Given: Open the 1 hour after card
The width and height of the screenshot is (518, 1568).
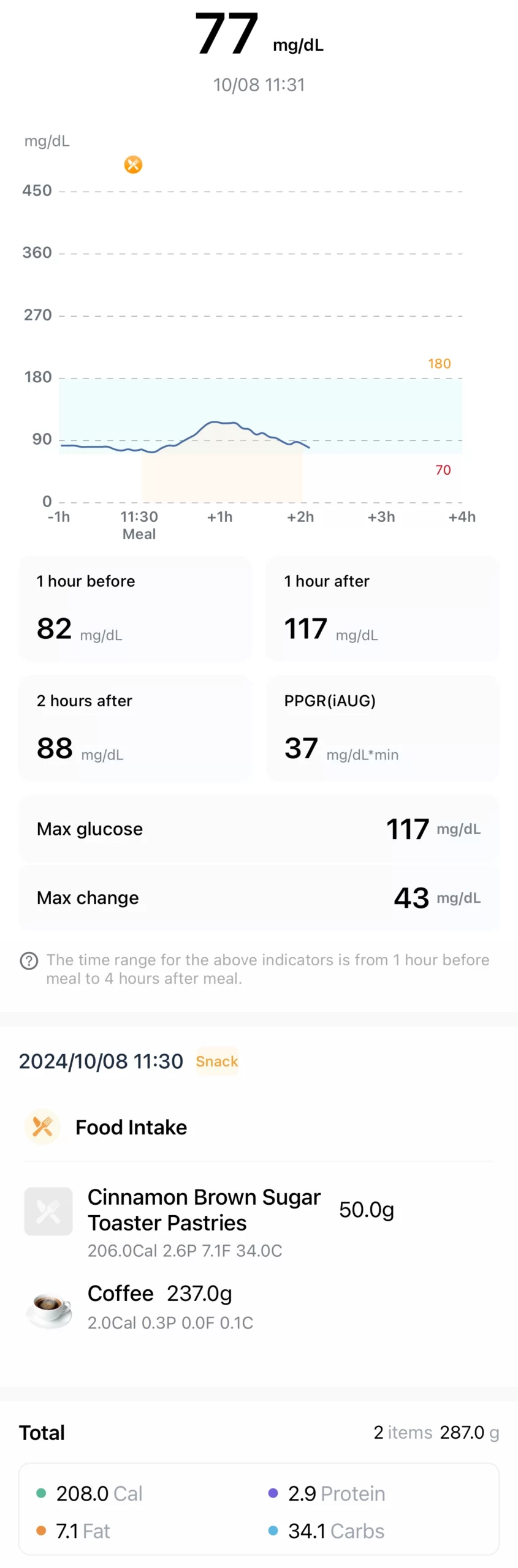Looking at the screenshot, I should 383,608.
